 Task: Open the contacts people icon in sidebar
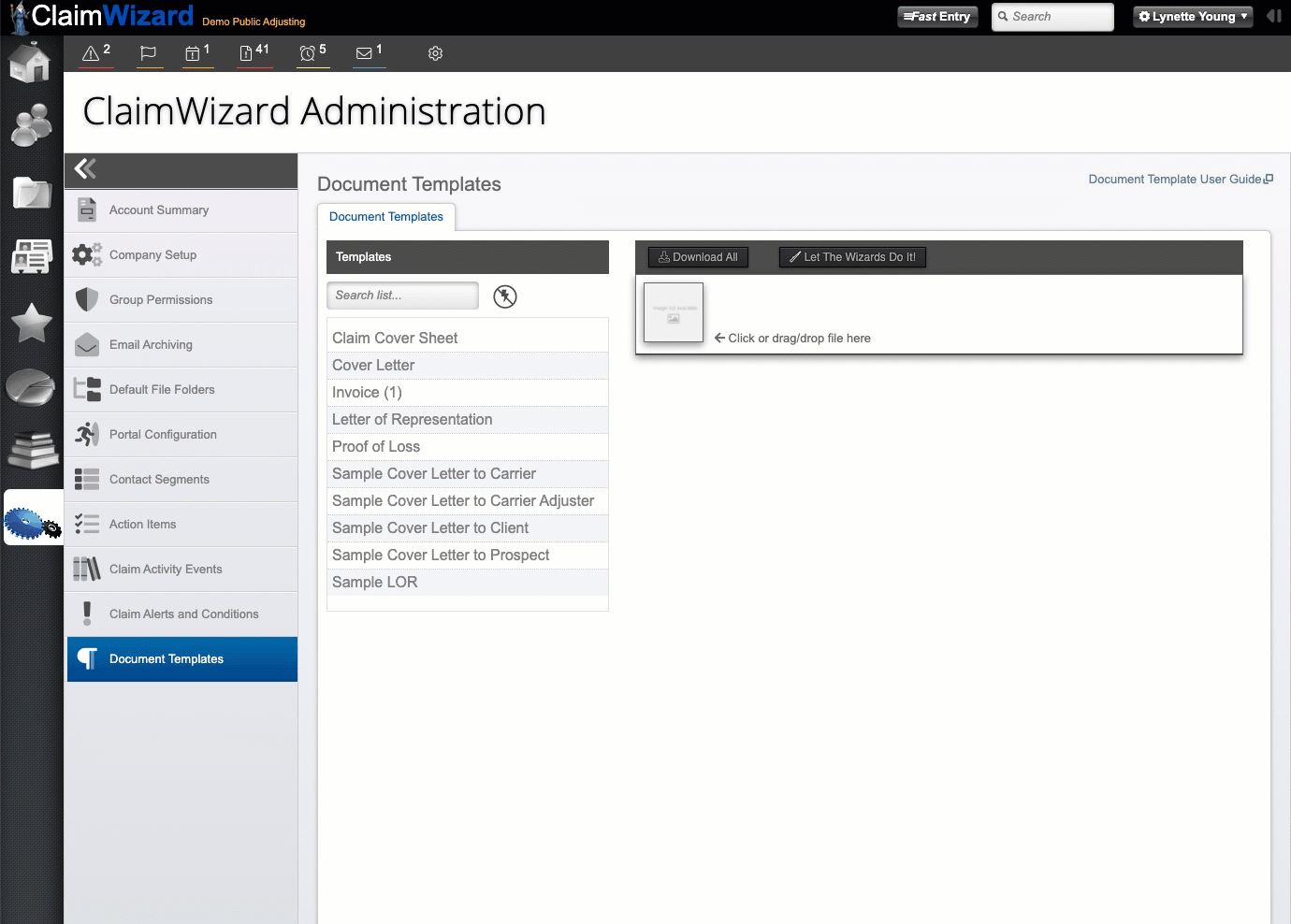coord(31,125)
